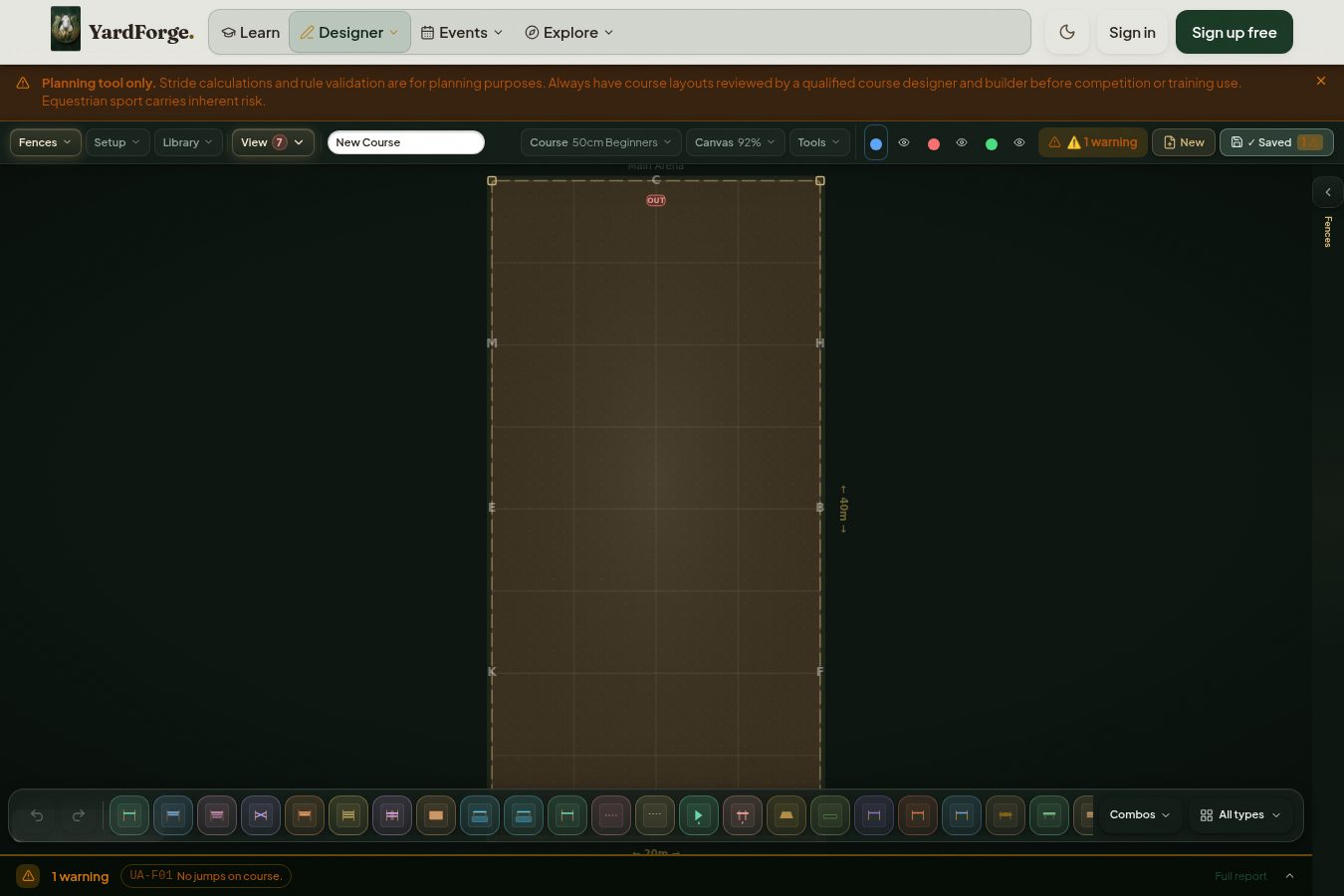Viewport: 1344px width, 896px height.
Task: Open the Setup dropdown
Action: 117,142
